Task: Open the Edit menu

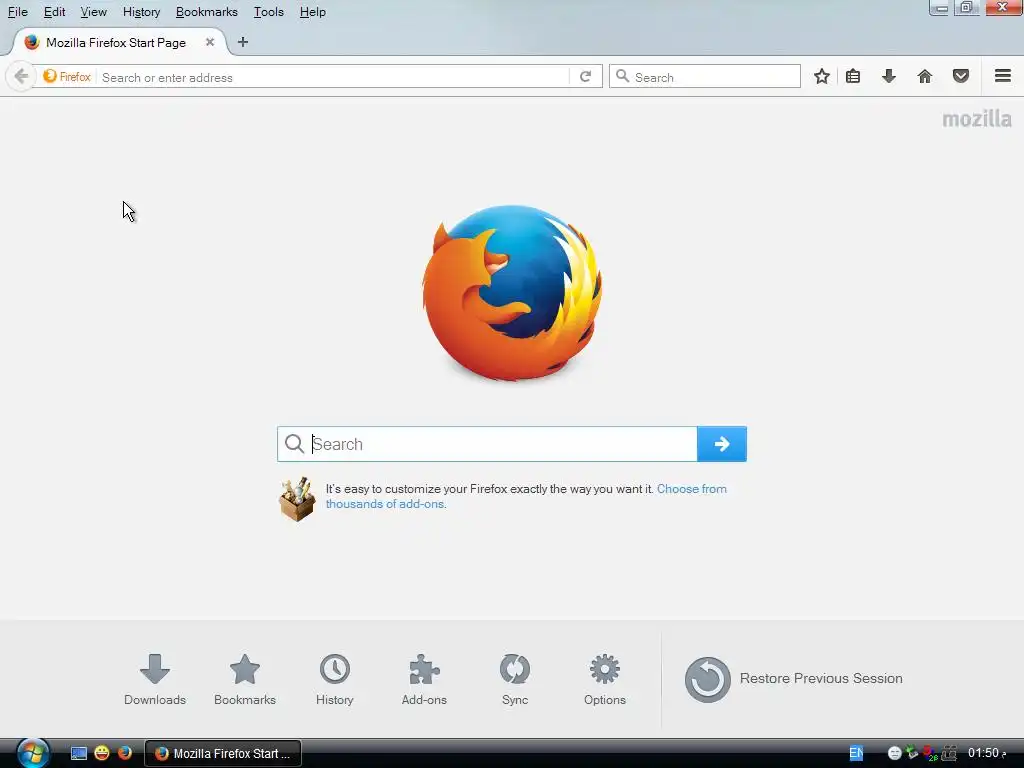Action: pos(54,12)
